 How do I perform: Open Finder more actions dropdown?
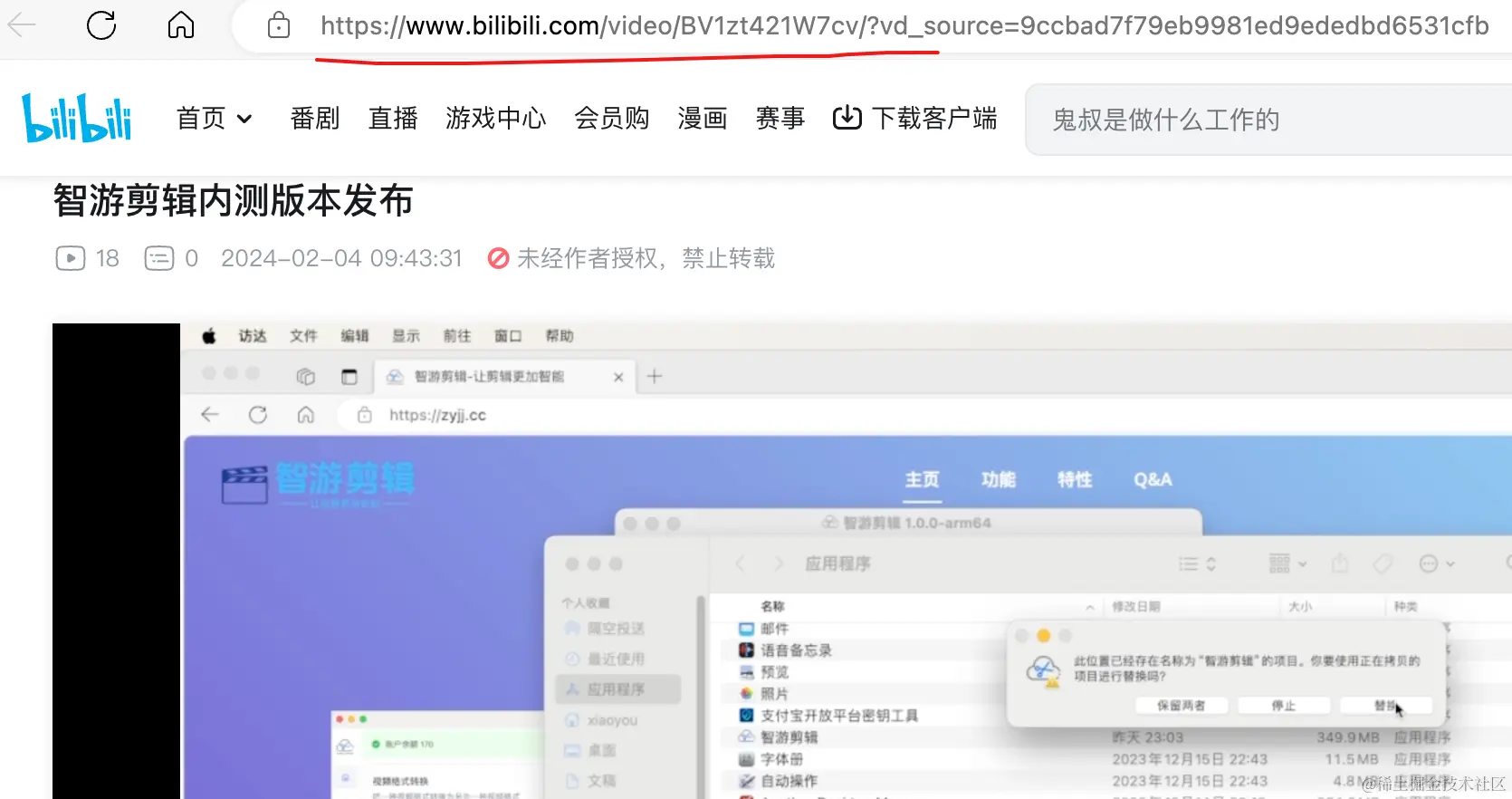coord(1437,563)
